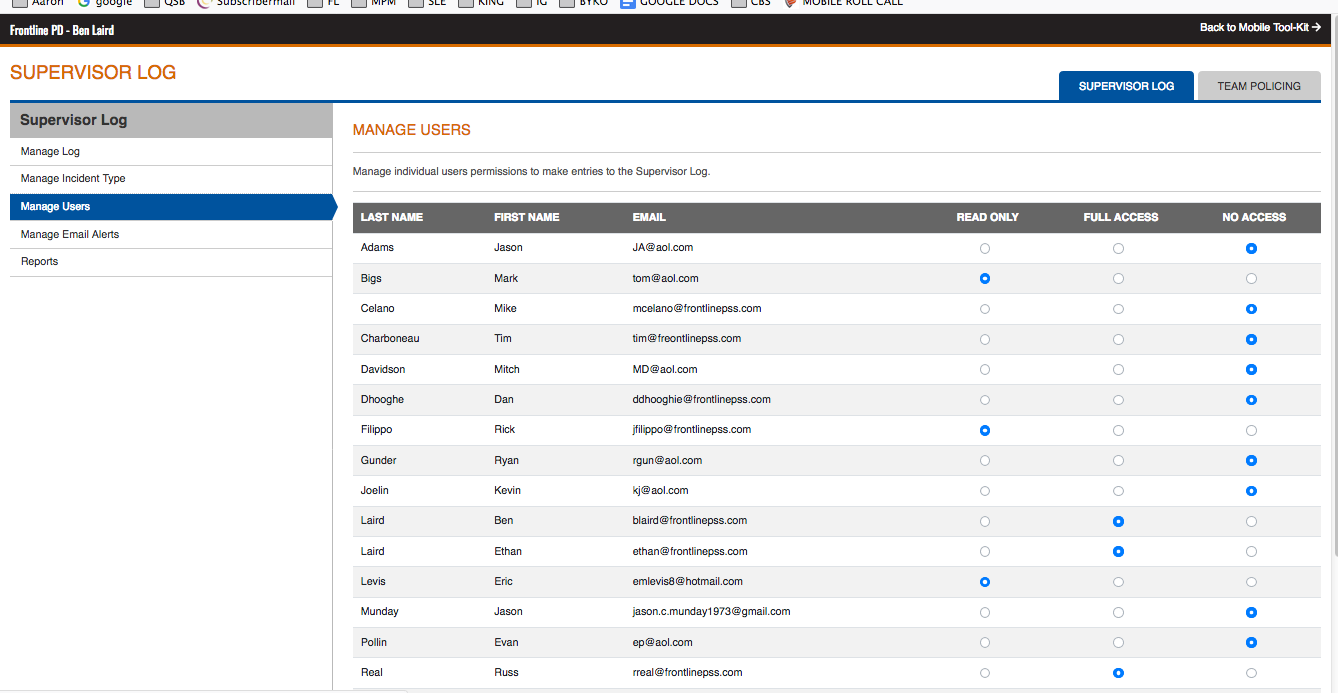Change Ben Laird to Read Only

[x=985, y=522]
